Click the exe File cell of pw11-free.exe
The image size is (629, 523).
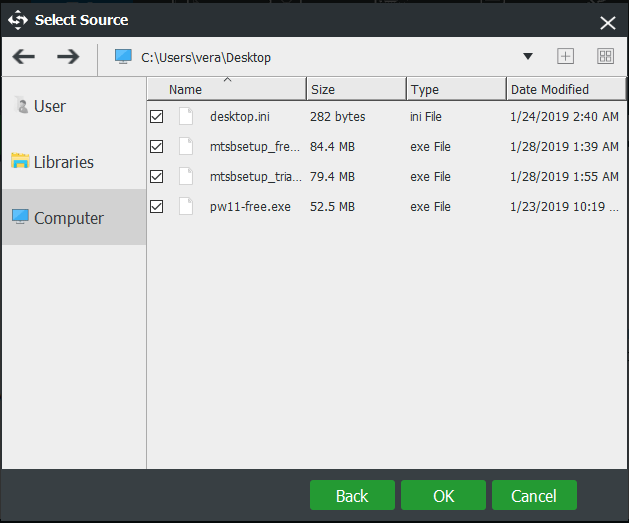tap(430, 207)
